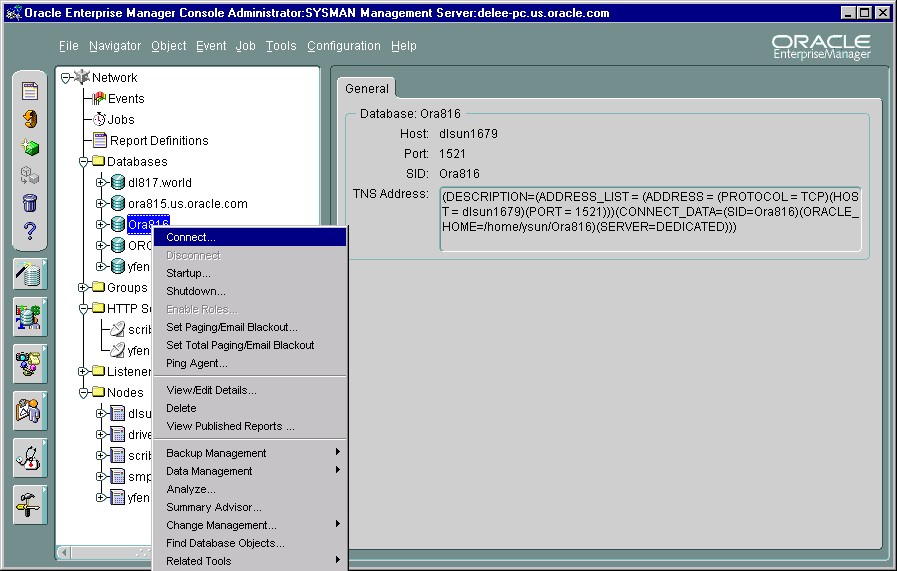Screen dimensions: 897x571
Task: Open the hammer and wrench tools drawer
Action: click(x=30, y=503)
